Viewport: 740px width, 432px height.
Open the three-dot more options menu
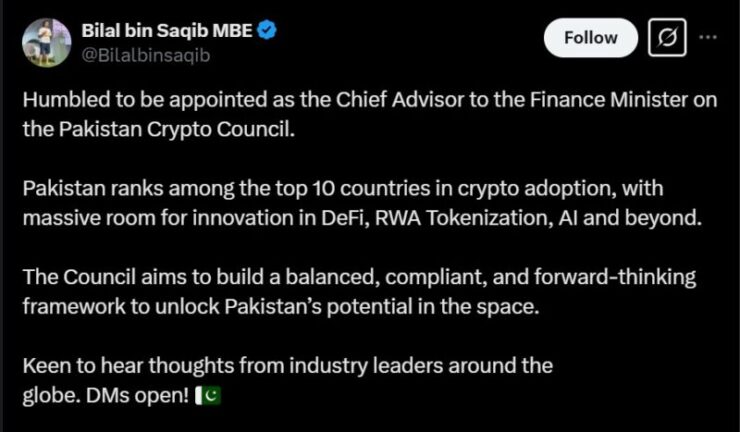(708, 37)
